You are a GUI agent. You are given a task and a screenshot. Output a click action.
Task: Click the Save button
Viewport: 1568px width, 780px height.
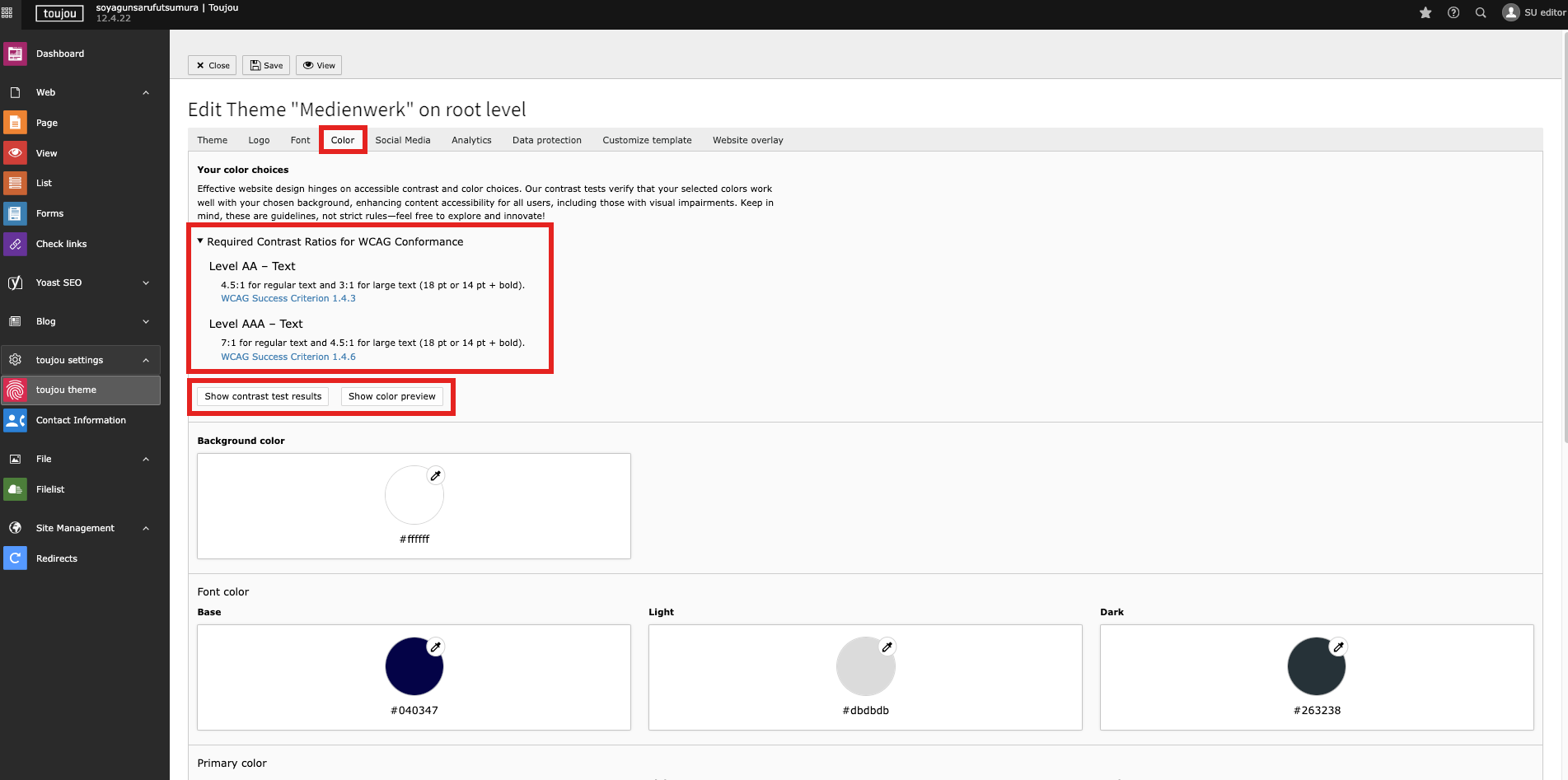(x=266, y=65)
